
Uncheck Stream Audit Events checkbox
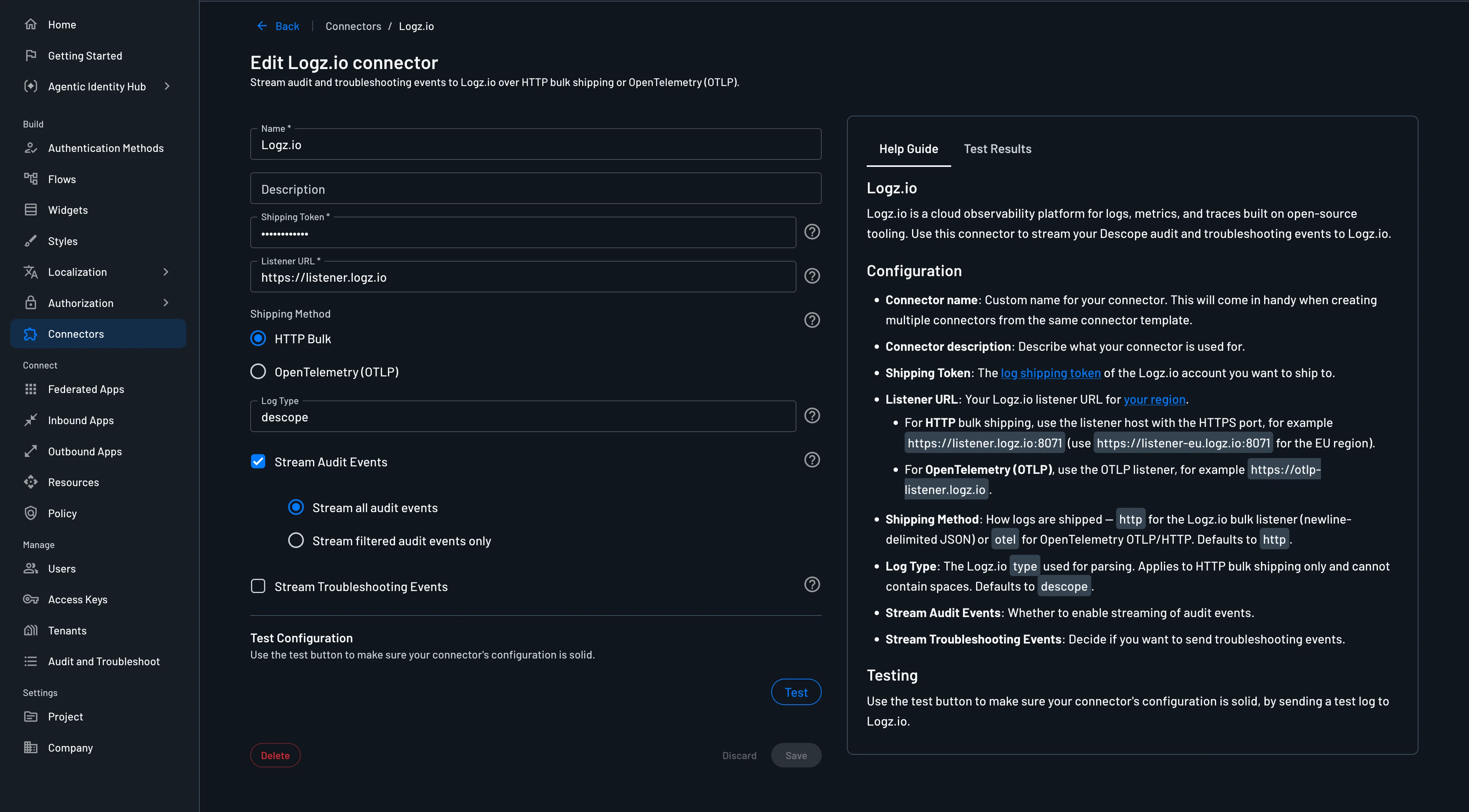[x=259, y=462]
